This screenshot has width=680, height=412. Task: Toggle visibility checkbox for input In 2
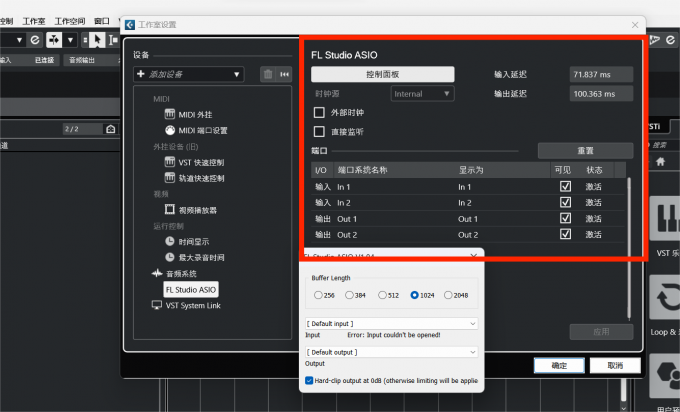565,202
